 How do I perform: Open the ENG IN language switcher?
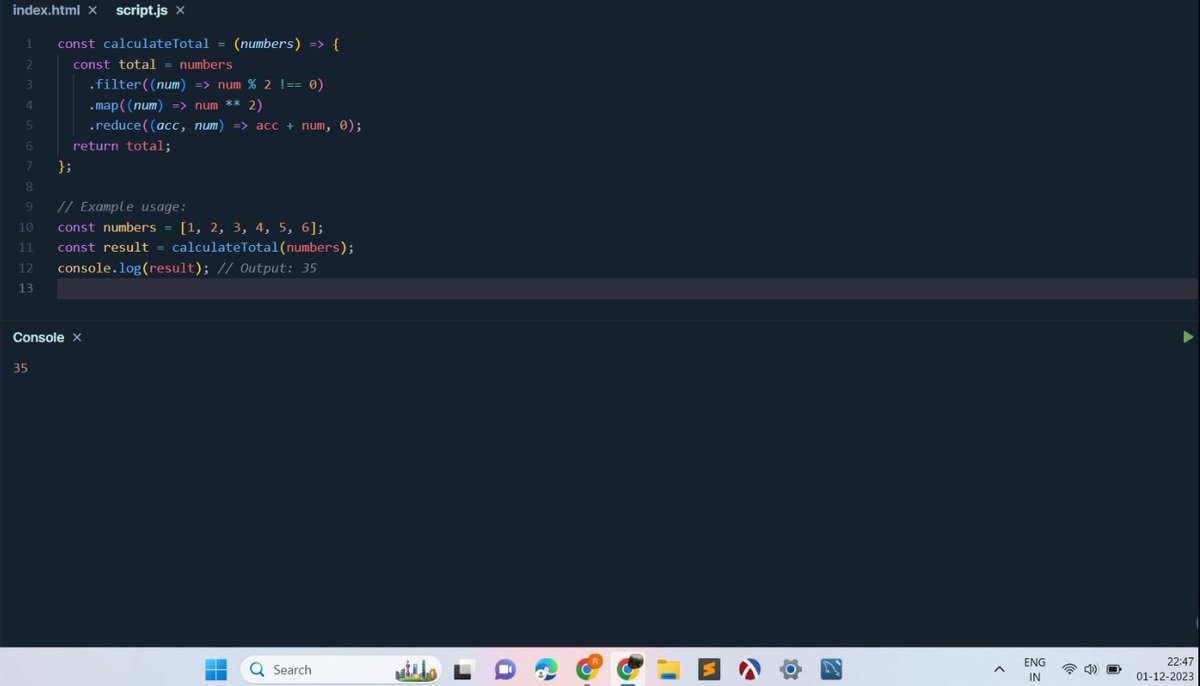[x=1035, y=669]
